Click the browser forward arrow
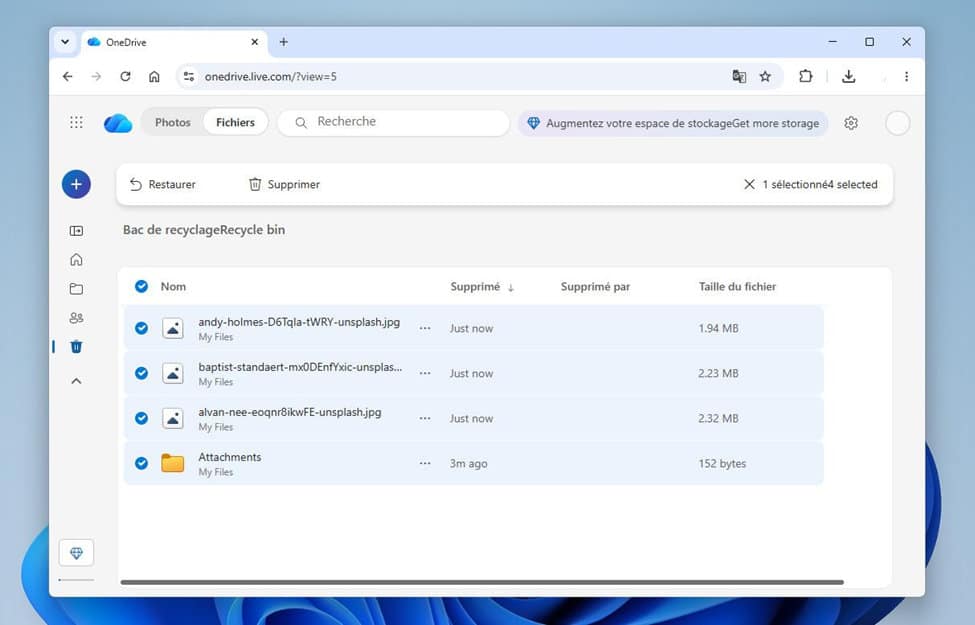Image resolution: width=975 pixels, height=625 pixels. point(96,76)
